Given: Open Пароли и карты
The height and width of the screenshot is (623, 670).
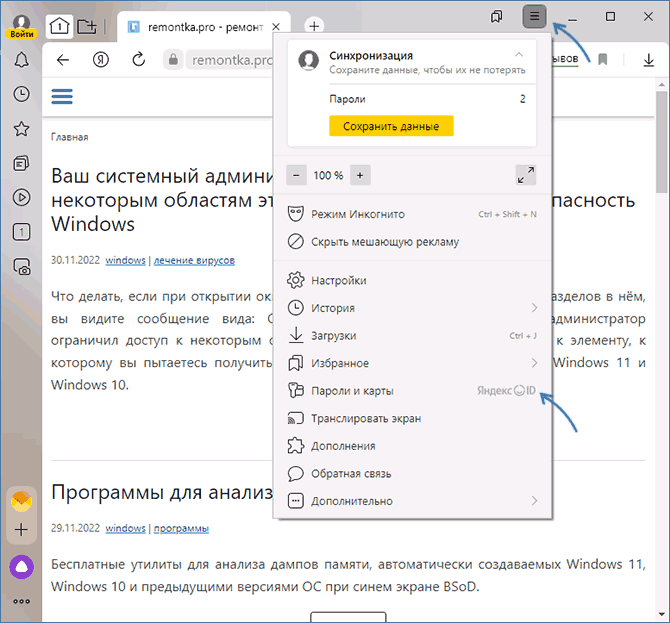Looking at the screenshot, I should [412, 391].
